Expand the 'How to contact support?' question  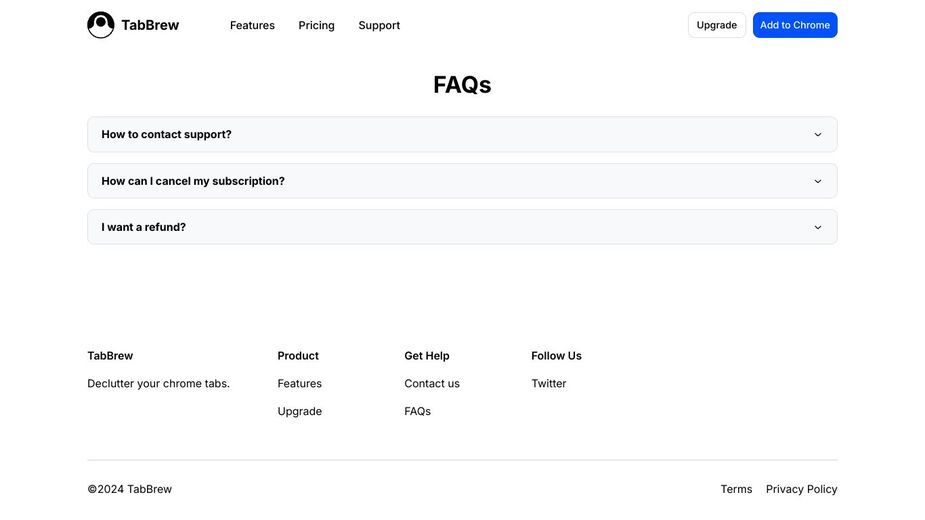(462, 135)
